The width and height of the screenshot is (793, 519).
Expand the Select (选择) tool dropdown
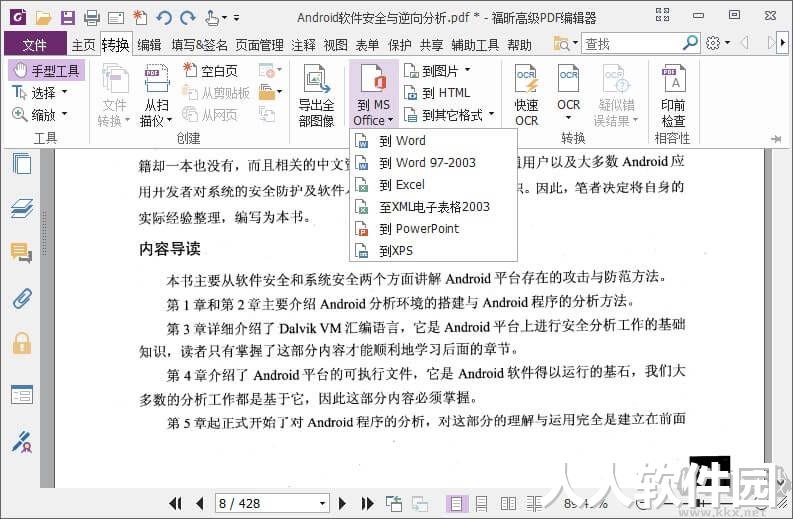click(x=64, y=92)
